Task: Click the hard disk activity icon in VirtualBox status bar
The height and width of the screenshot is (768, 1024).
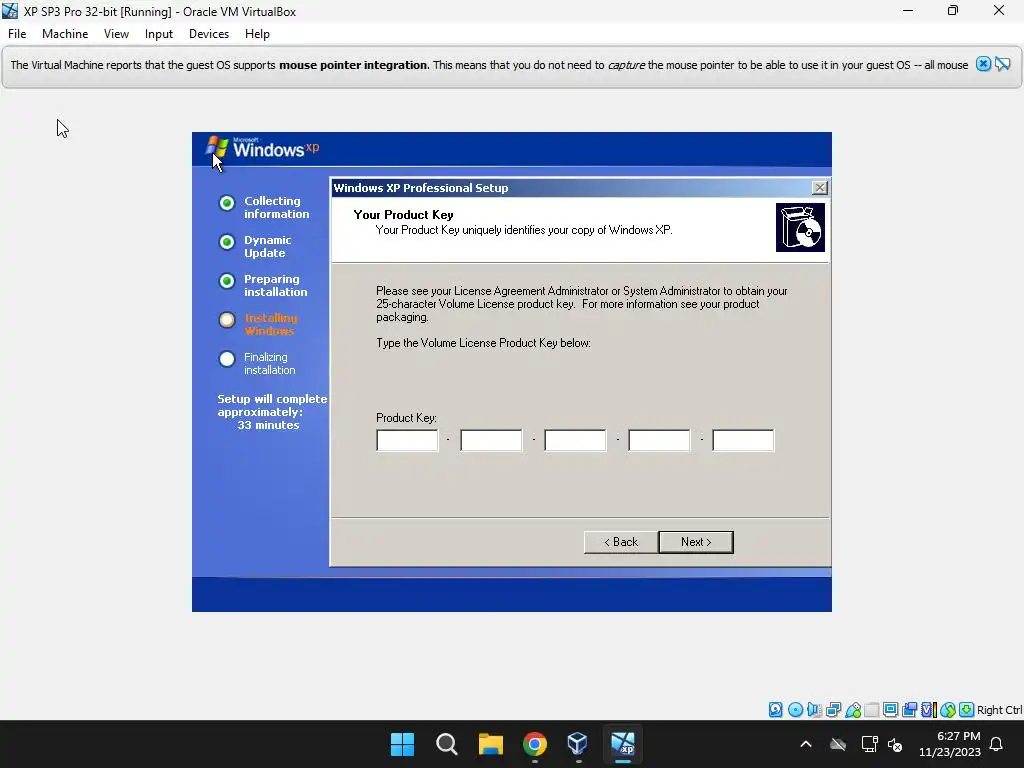Action: coord(775,709)
